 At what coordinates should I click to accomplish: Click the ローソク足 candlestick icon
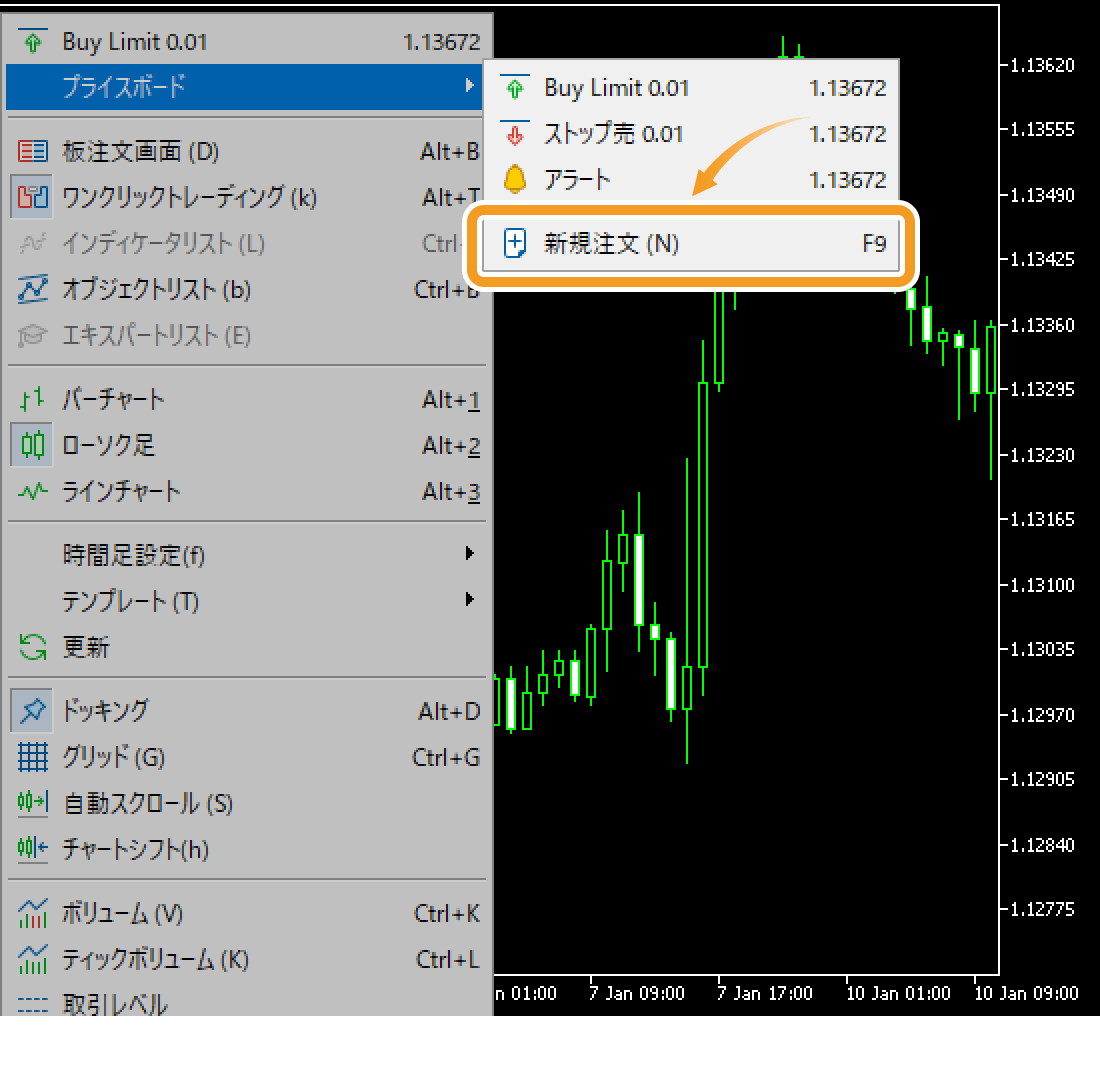coord(32,445)
